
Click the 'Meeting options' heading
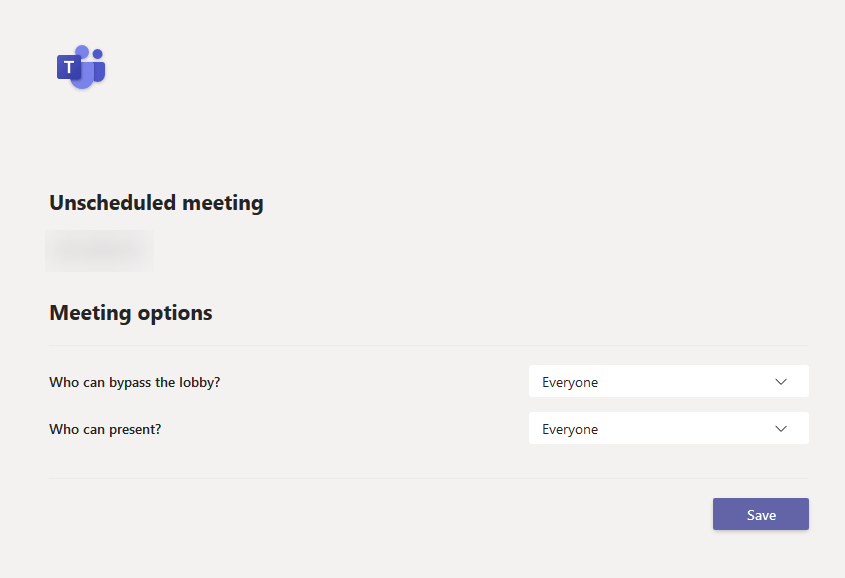point(131,313)
